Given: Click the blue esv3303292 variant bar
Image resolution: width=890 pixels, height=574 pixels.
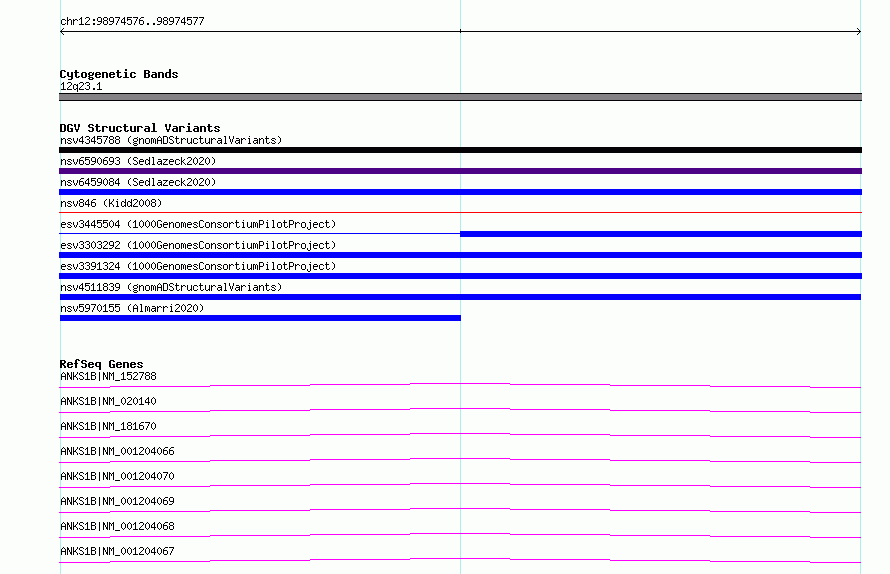Looking at the screenshot, I should (460, 255).
